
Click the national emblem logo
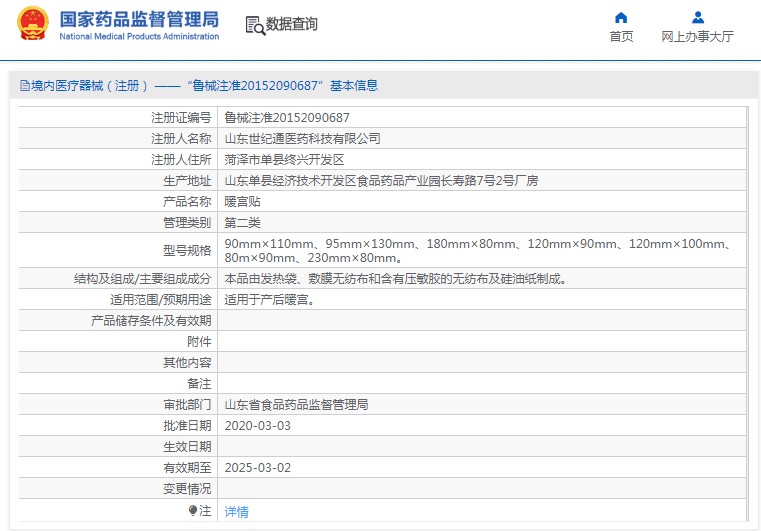(32, 24)
